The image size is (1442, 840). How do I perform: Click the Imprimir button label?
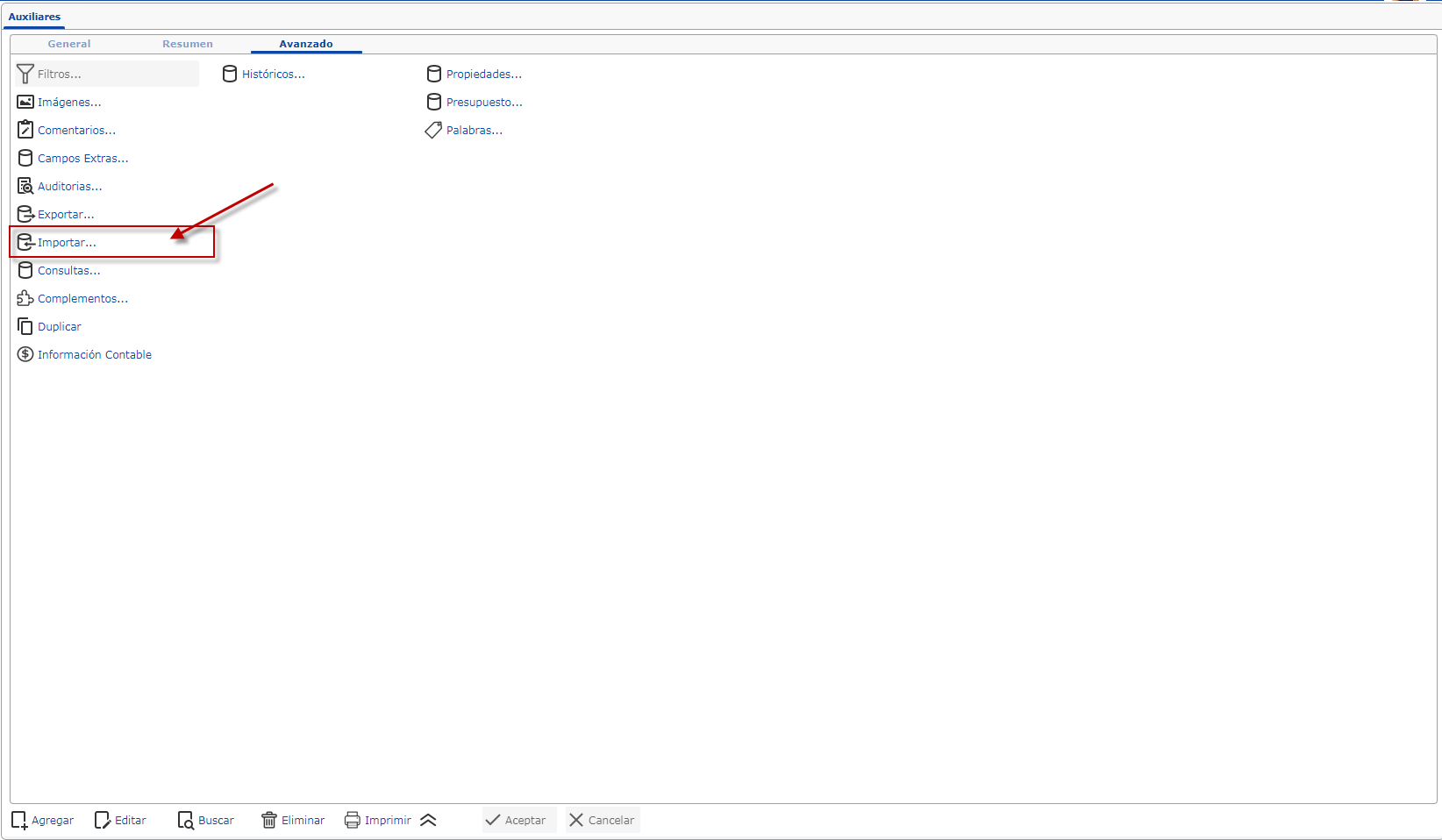[388, 821]
